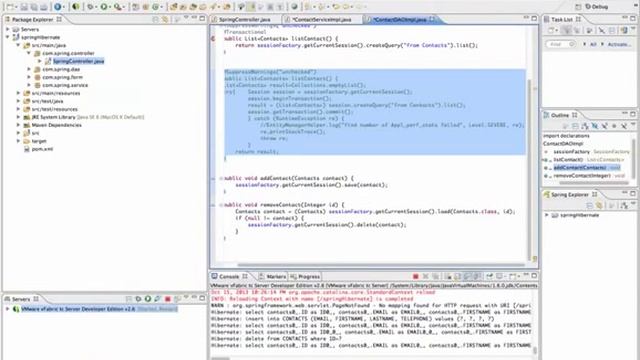Screen dimensions: 640x360
Task: Switch to the ContactServiceImpl.java editor tab
Action: coord(322,19)
